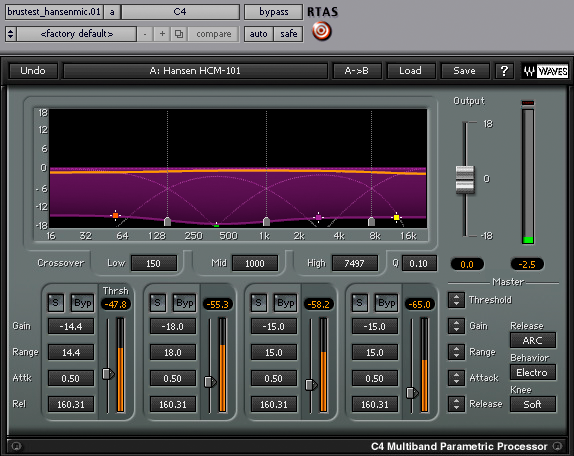
Task: Select the green low-mid band marker on graph
Action: [x=216, y=225]
